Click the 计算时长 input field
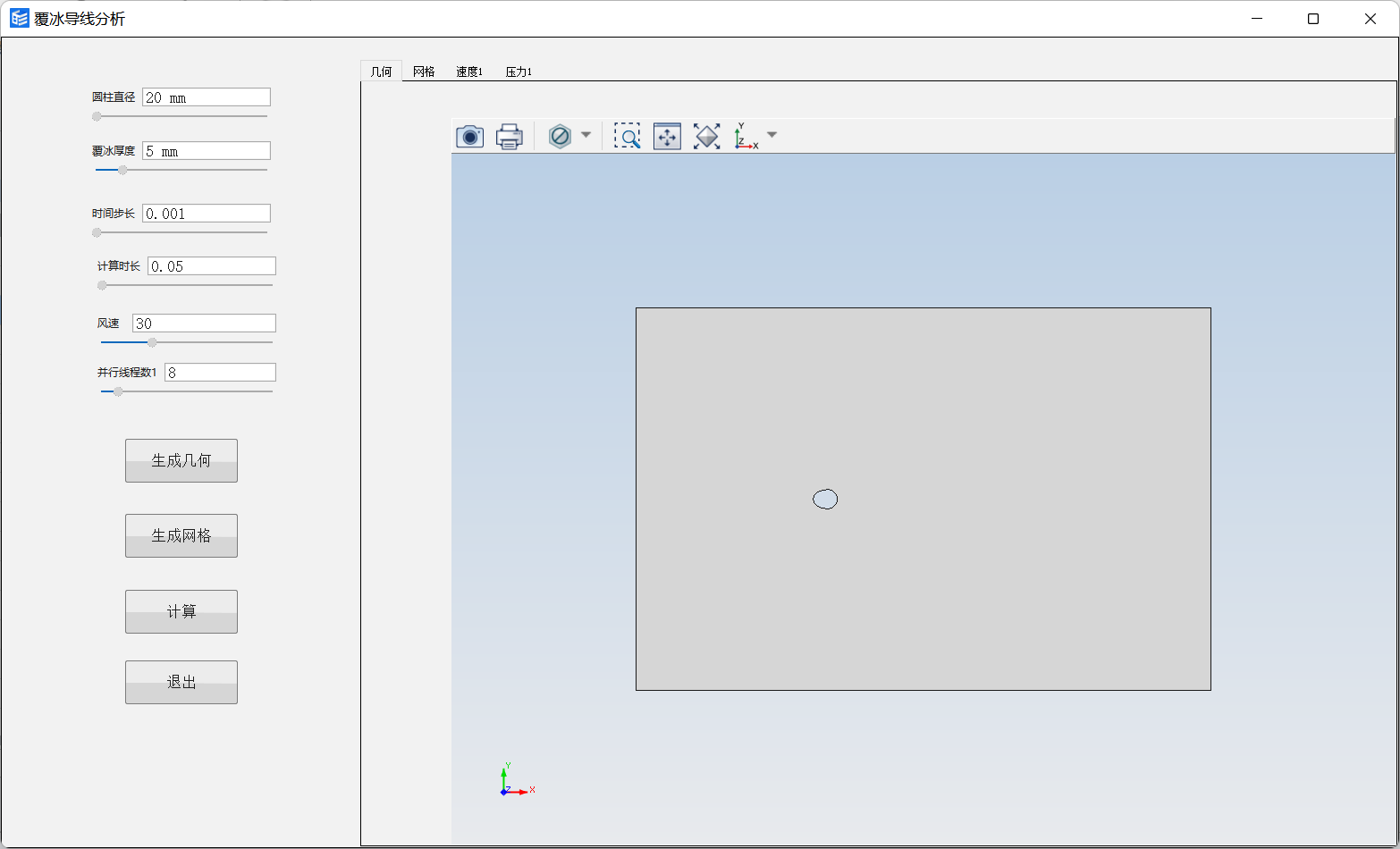The width and height of the screenshot is (1400, 849). (x=212, y=266)
